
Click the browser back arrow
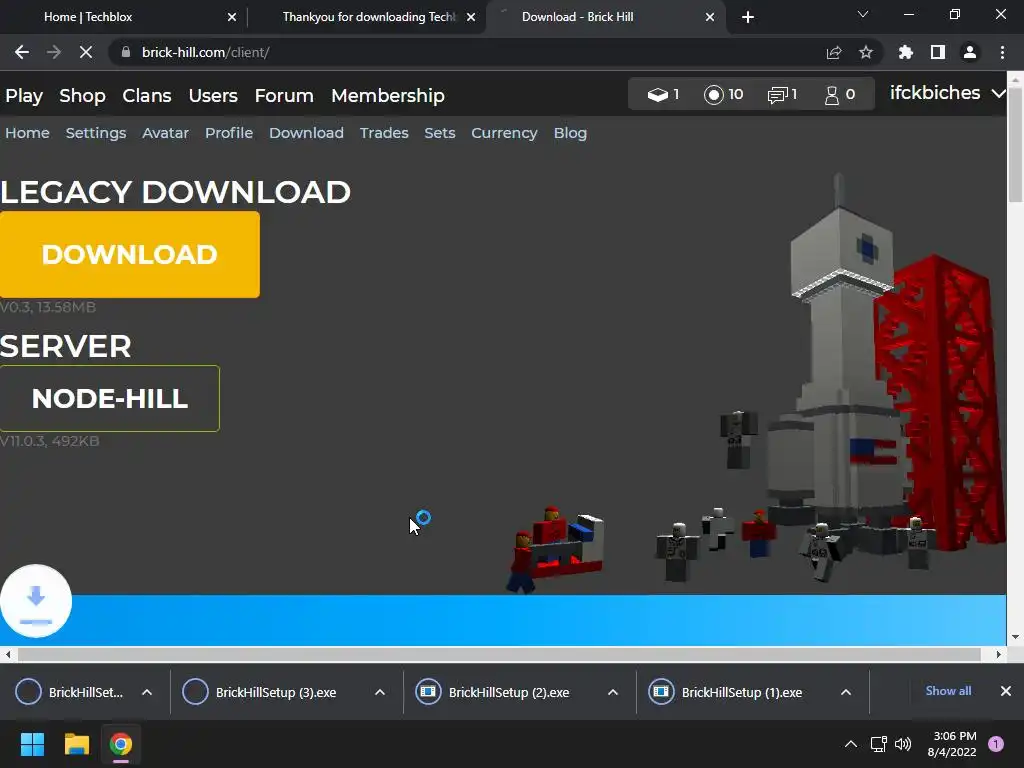(x=22, y=52)
